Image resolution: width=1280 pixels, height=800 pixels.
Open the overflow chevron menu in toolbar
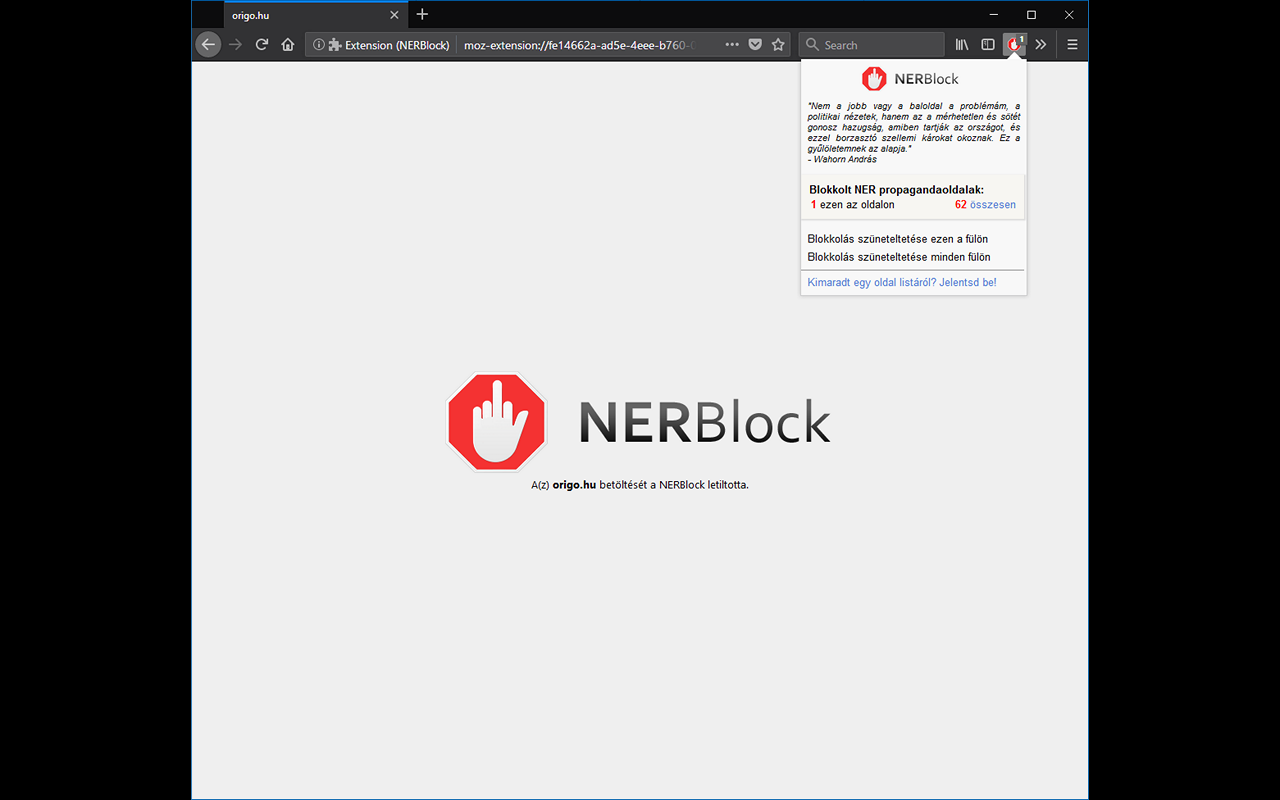[1040, 44]
